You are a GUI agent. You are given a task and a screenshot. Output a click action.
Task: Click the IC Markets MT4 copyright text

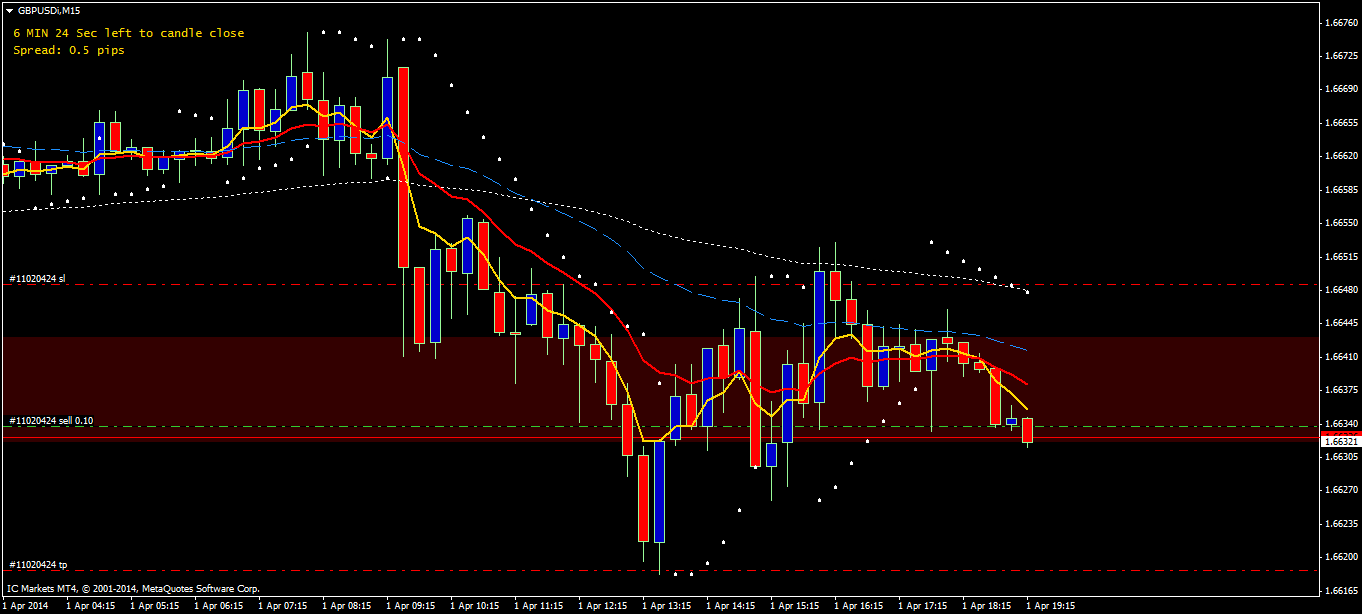click(x=133, y=589)
